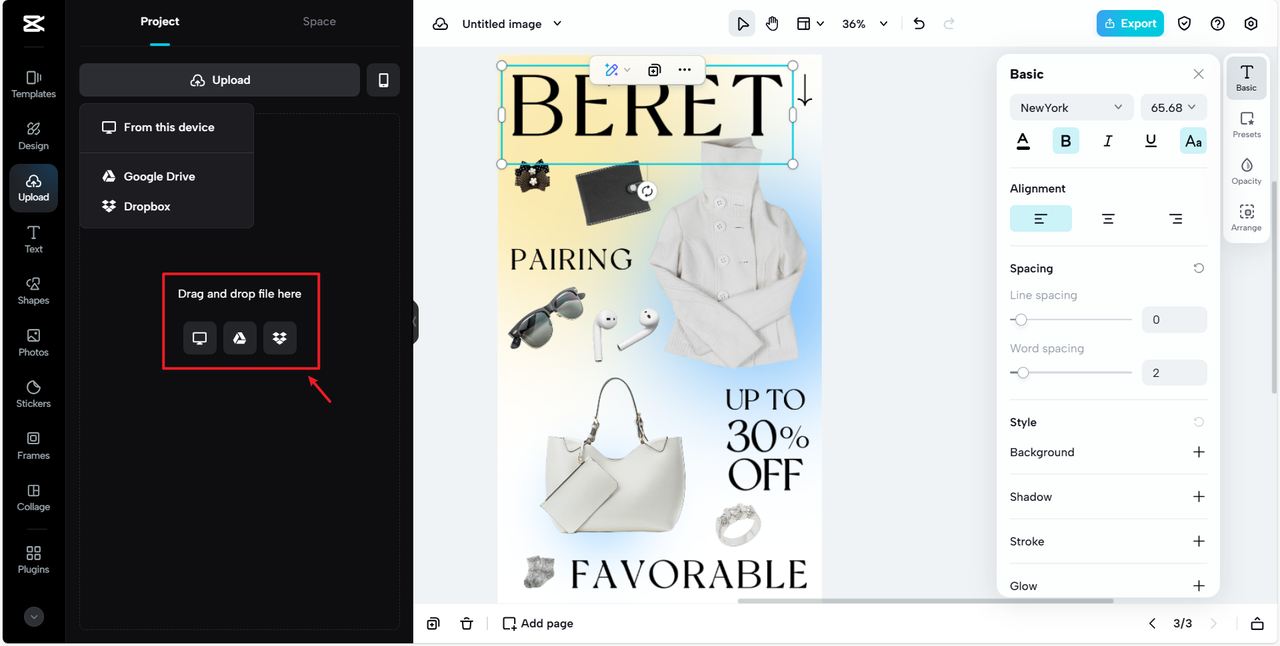This screenshot has height=646, width=1280.
Task: Reset spacing with refresh icon
Action: [1198, 268]
